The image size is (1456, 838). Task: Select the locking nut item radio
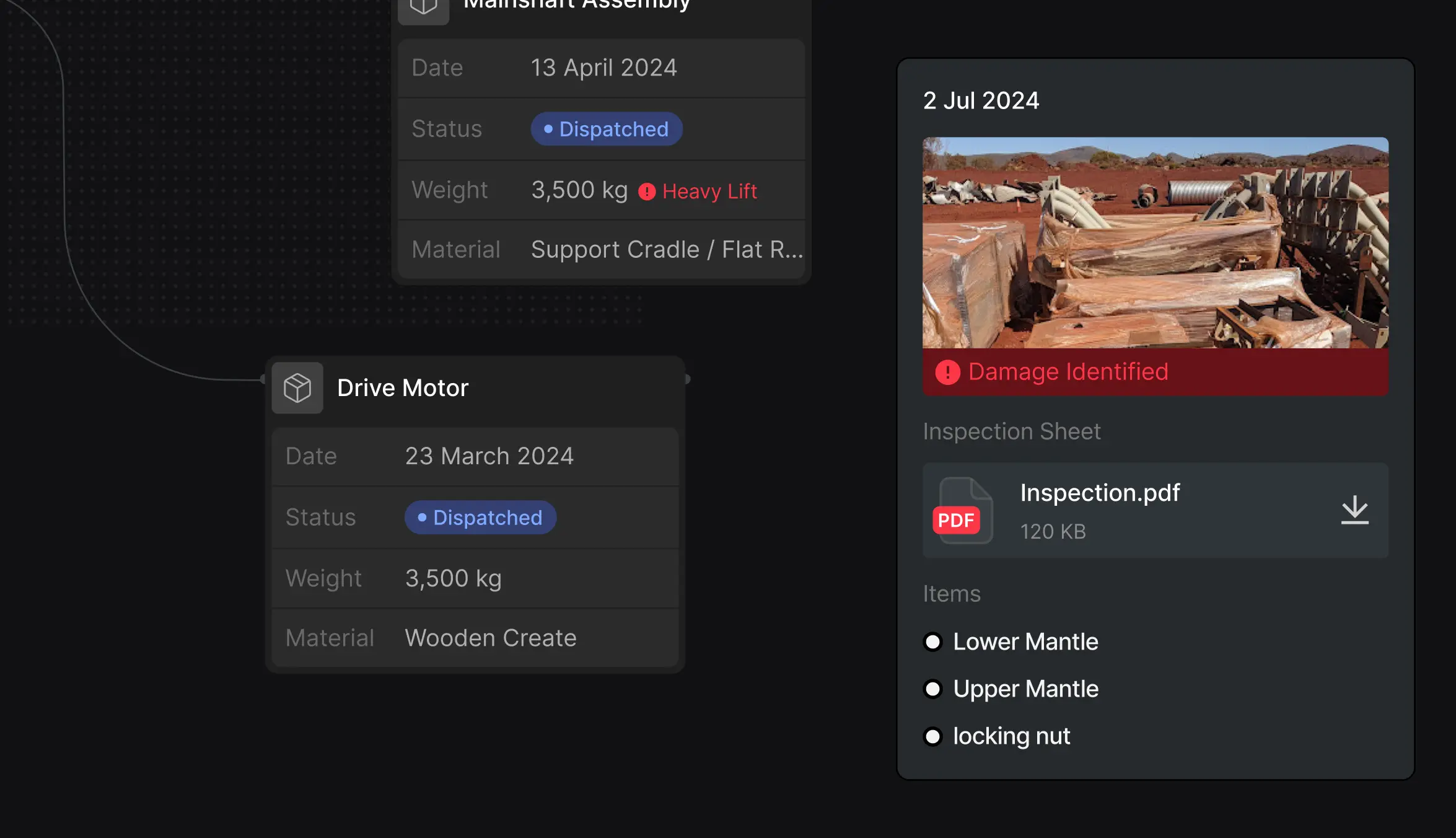[932, 736]
